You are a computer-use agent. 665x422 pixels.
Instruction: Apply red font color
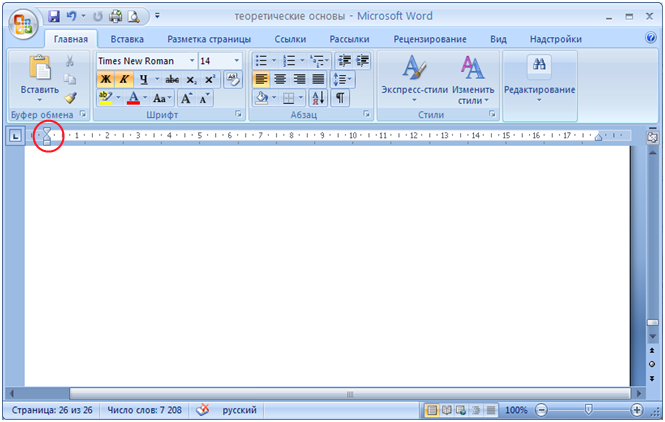133,98
